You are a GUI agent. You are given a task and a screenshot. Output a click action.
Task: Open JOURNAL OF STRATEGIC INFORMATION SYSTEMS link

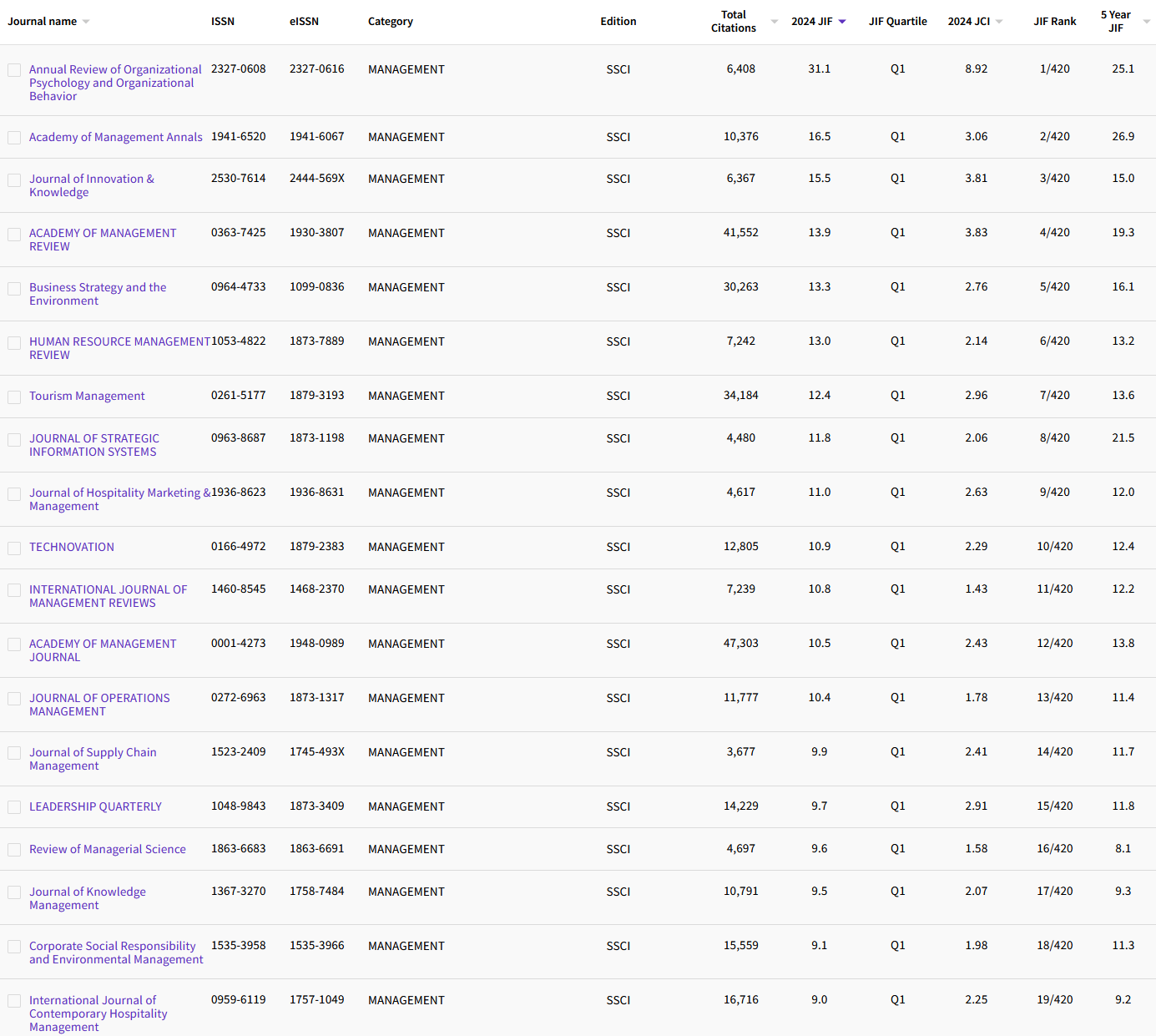(94, 445)
